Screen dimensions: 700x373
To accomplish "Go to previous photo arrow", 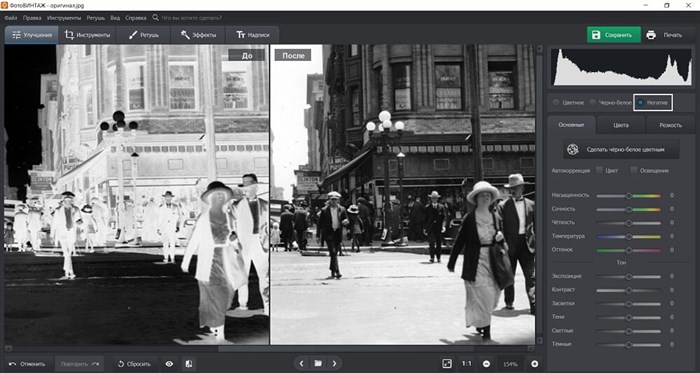I will (x=301, y=364).
